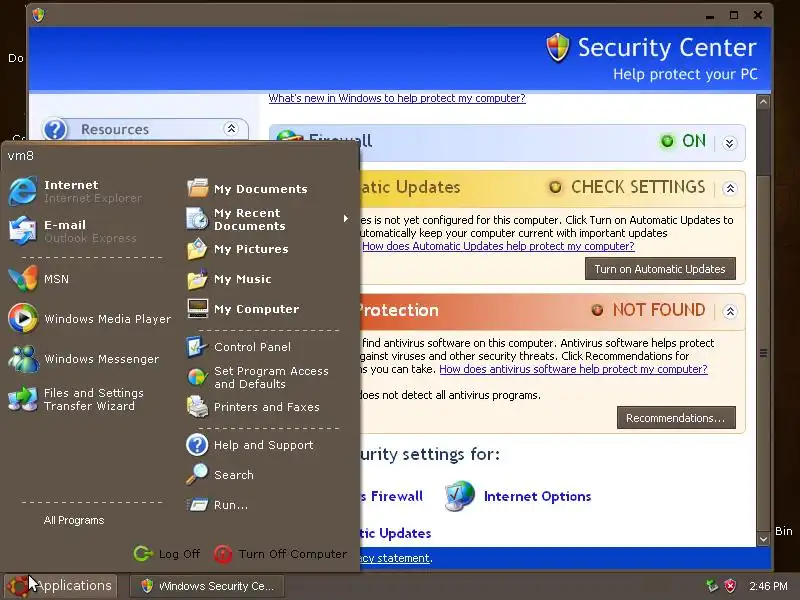The height and width of the screenshot is (600, 800).
Task: Open the All Programs menu
Action: click(x=73, y=520)
